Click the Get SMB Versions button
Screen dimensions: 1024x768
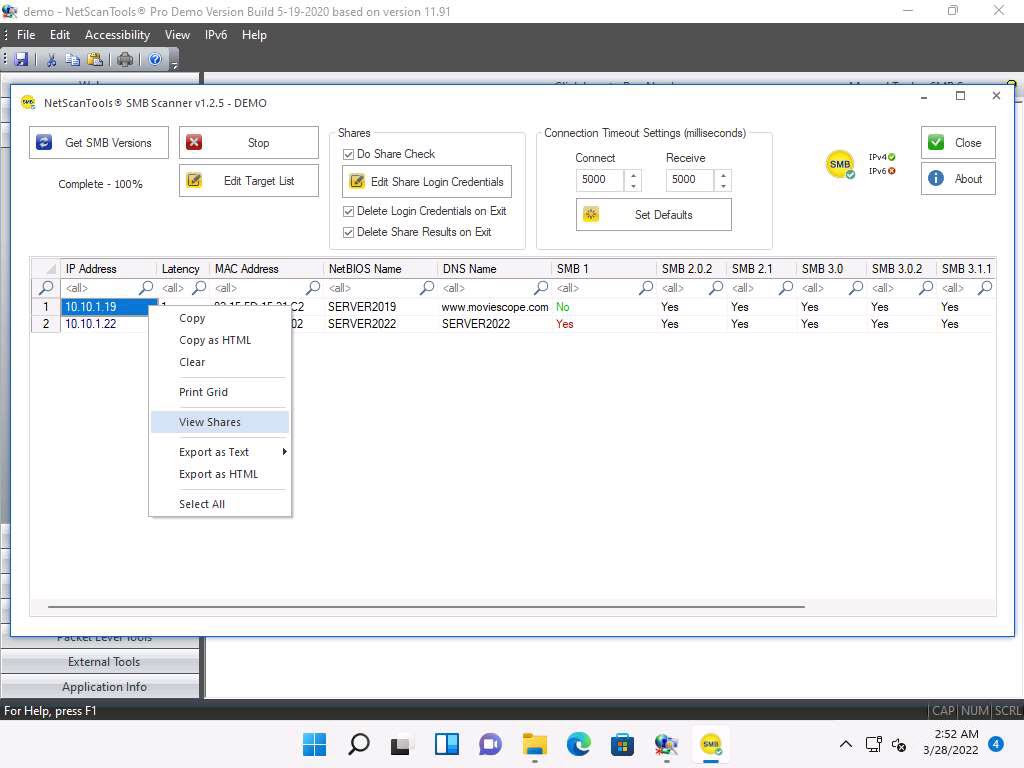point(99,143)
